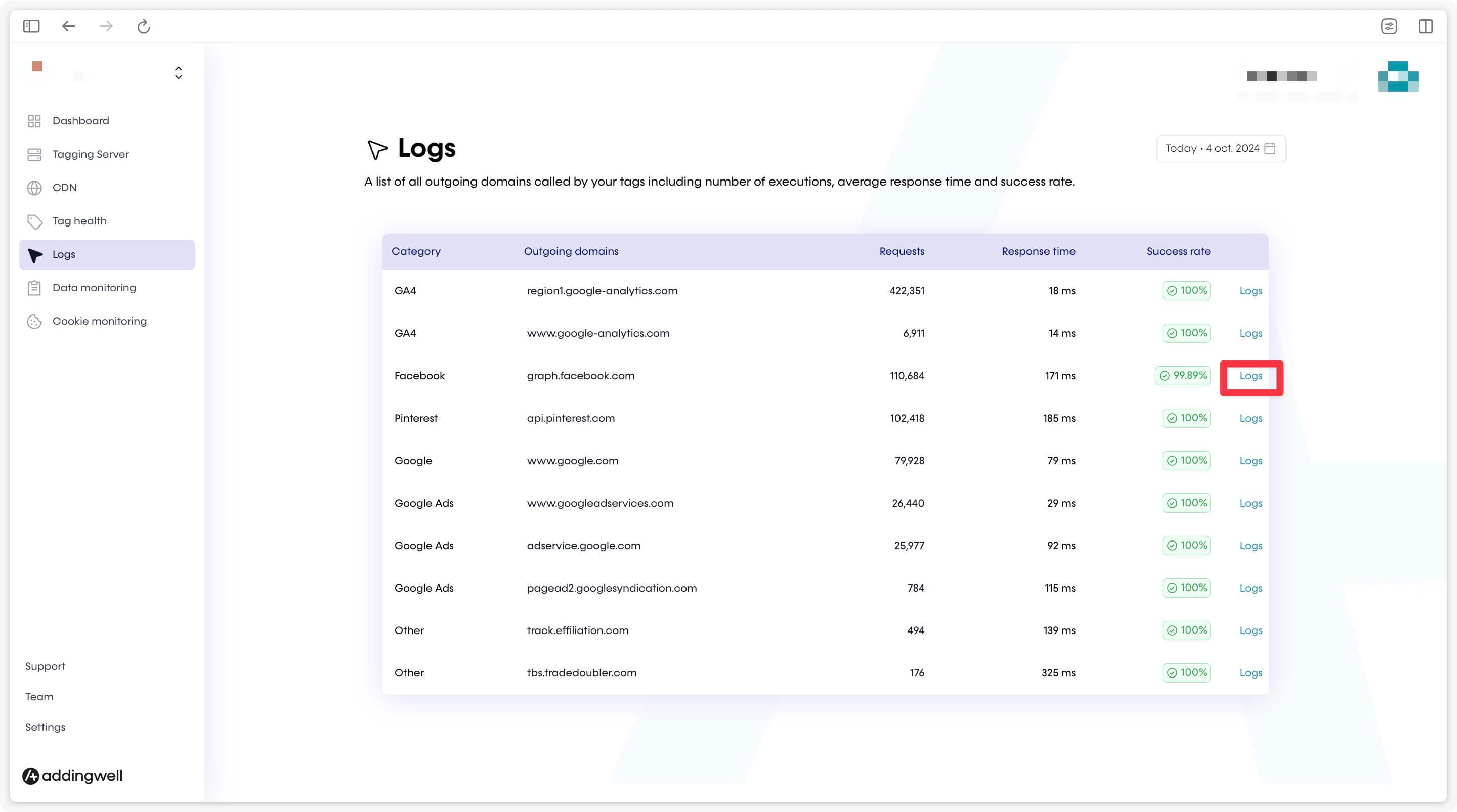This screenshot has height=812, width=1457.
Task: Click the pagead2.googlesyndication.com domain cell
Action: [612, 588]
